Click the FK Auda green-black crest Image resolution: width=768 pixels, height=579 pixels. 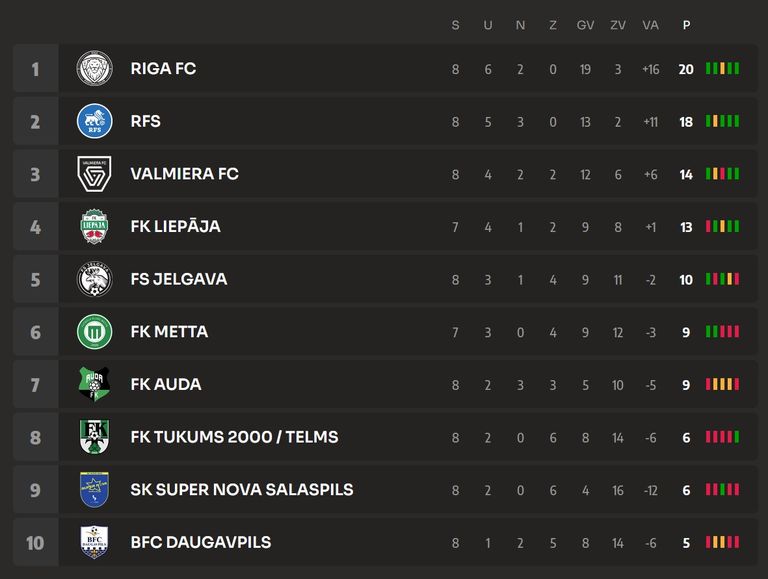pyautogui.click(x=95, y=385)
